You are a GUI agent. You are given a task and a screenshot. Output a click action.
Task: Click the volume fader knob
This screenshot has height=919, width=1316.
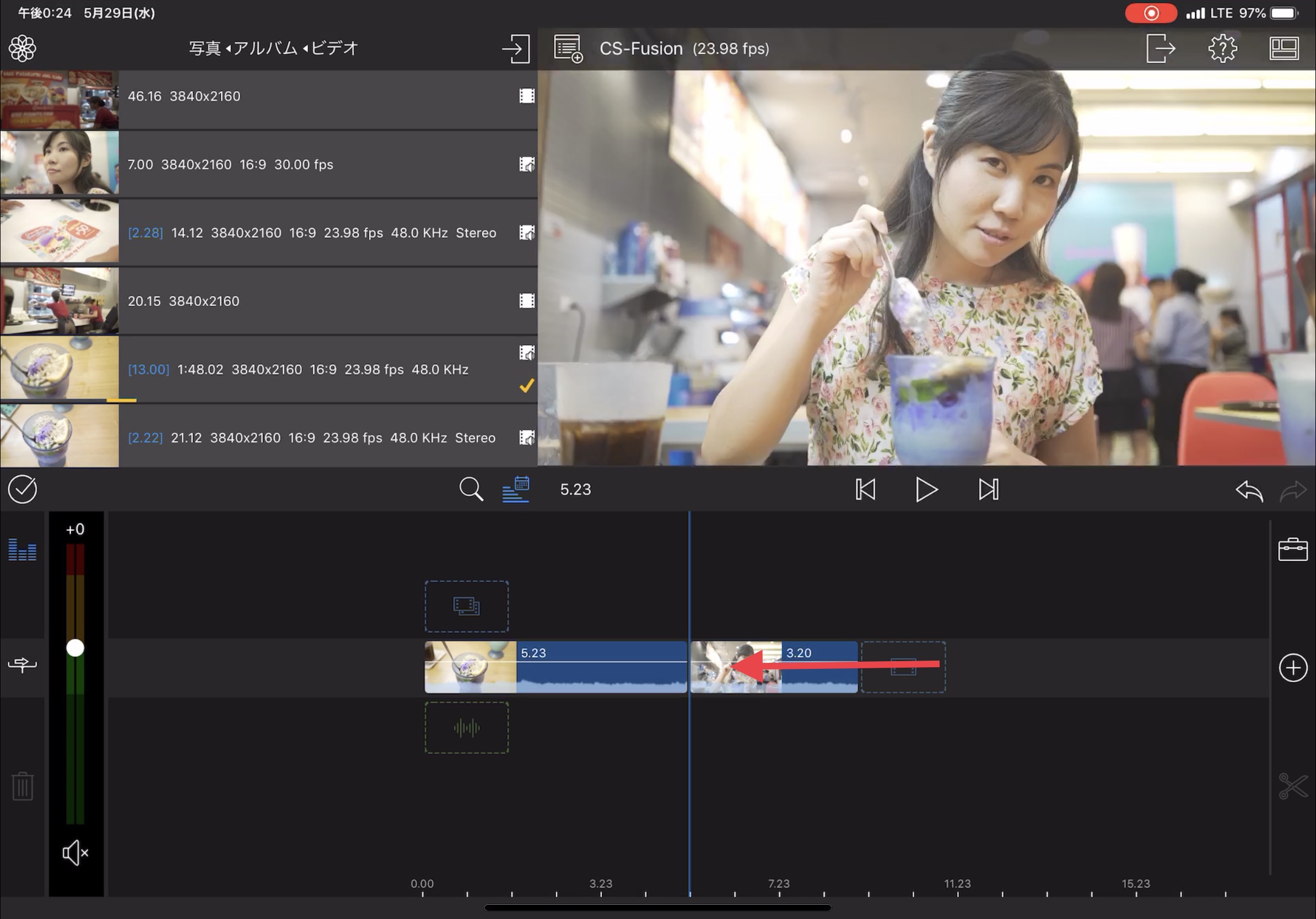75,648
